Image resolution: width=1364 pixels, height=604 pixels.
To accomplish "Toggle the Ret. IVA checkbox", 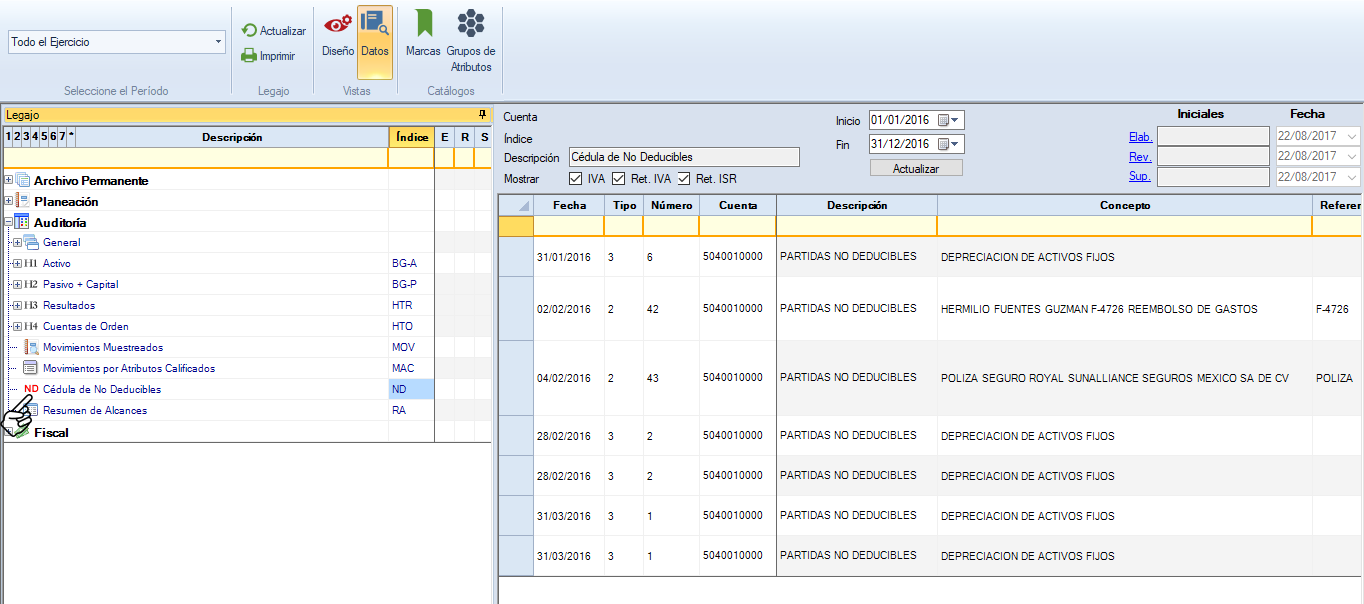I will click(618, 179).
